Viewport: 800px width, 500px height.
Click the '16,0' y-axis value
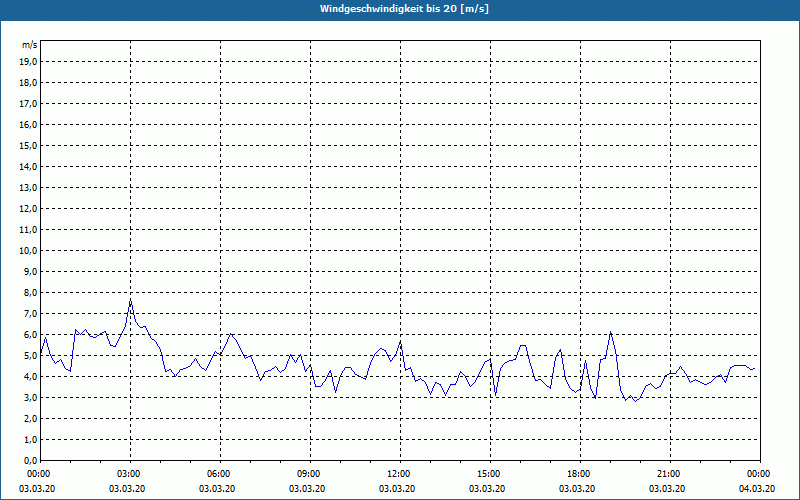coord(28,124)
